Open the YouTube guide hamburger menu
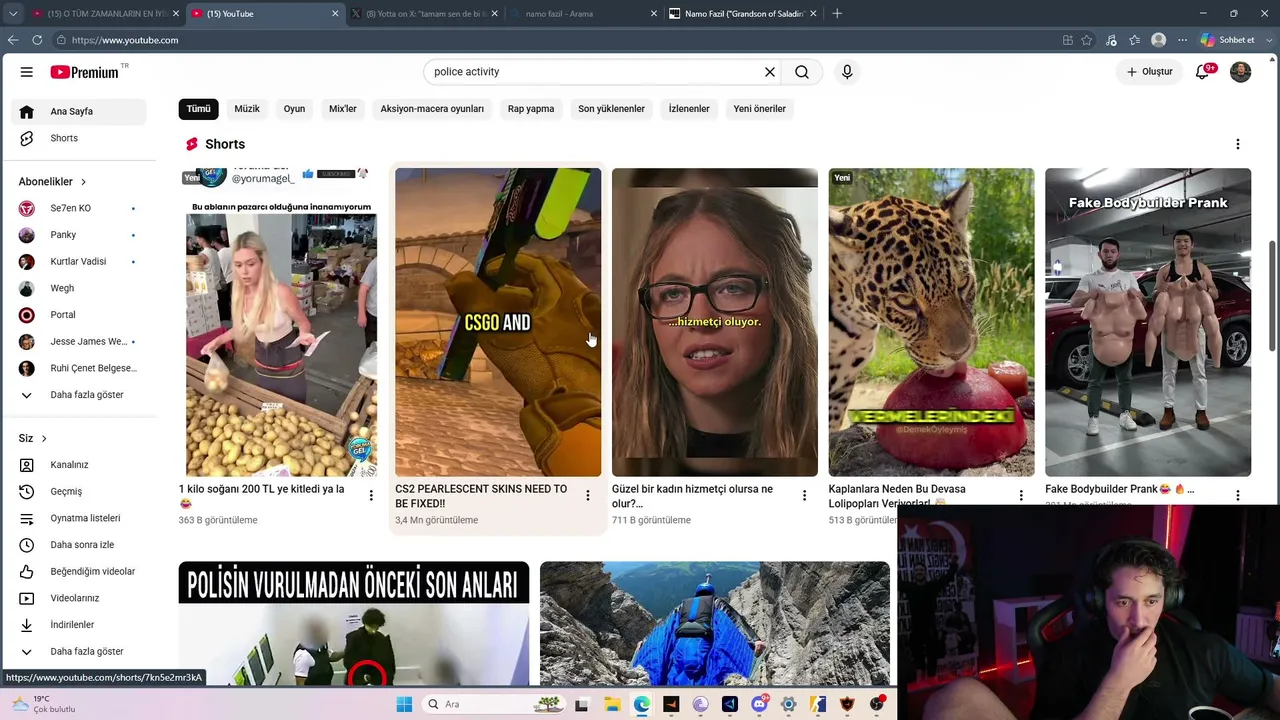Screen dimensions: 1280x720 click(x=27, y=72)
